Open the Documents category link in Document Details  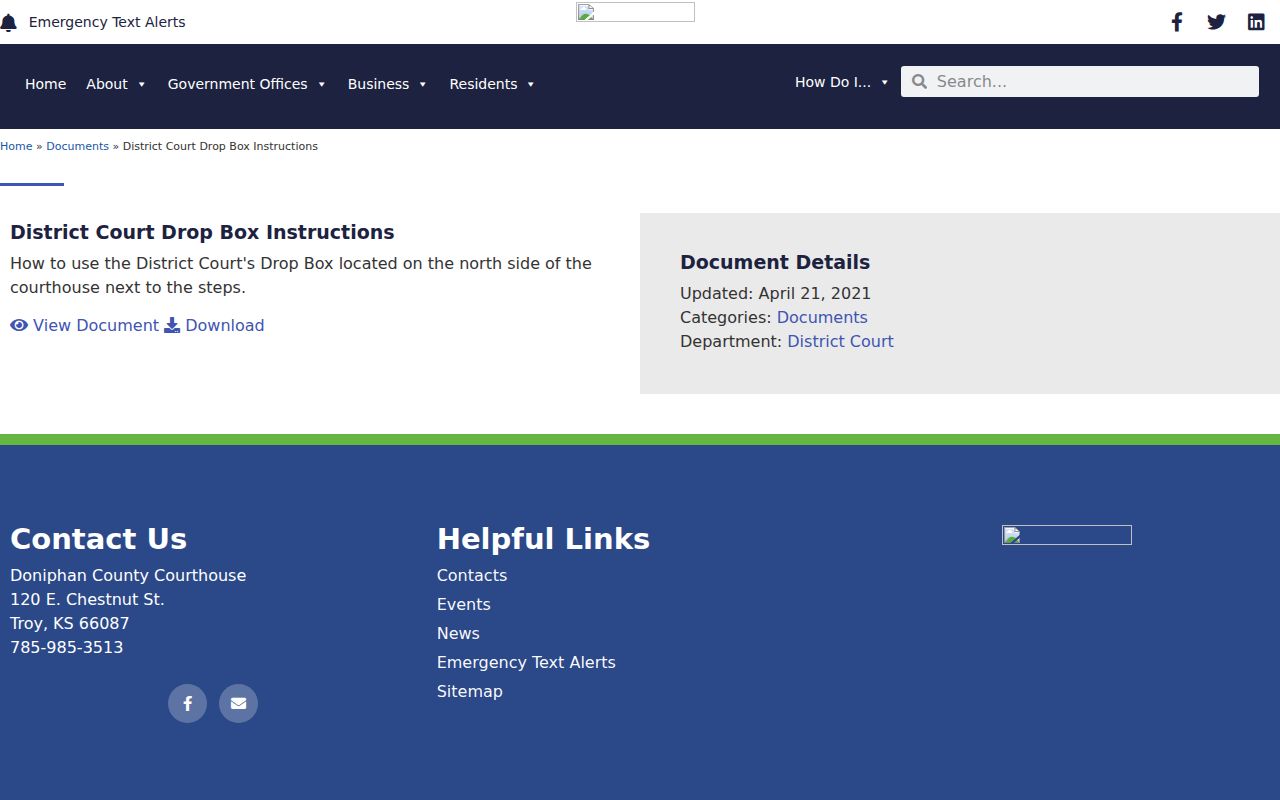(x=822, y=317)
